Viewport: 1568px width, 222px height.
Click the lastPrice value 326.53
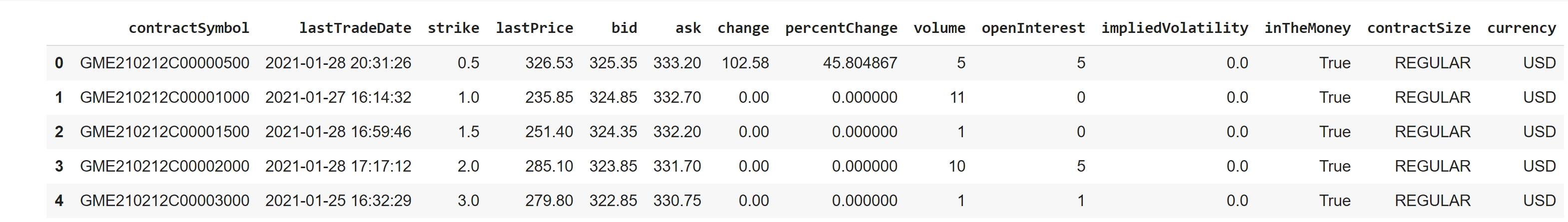point(549,63)
